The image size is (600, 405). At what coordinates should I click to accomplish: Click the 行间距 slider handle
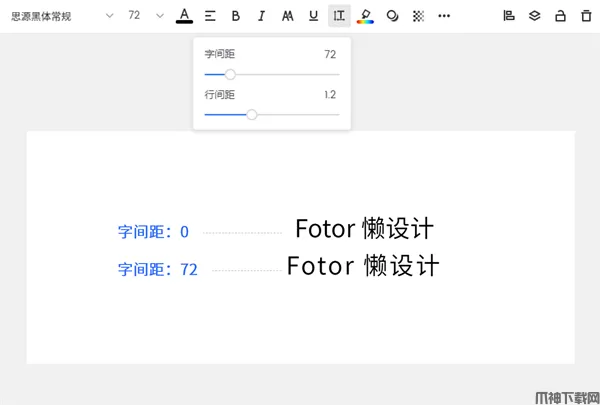251,114
